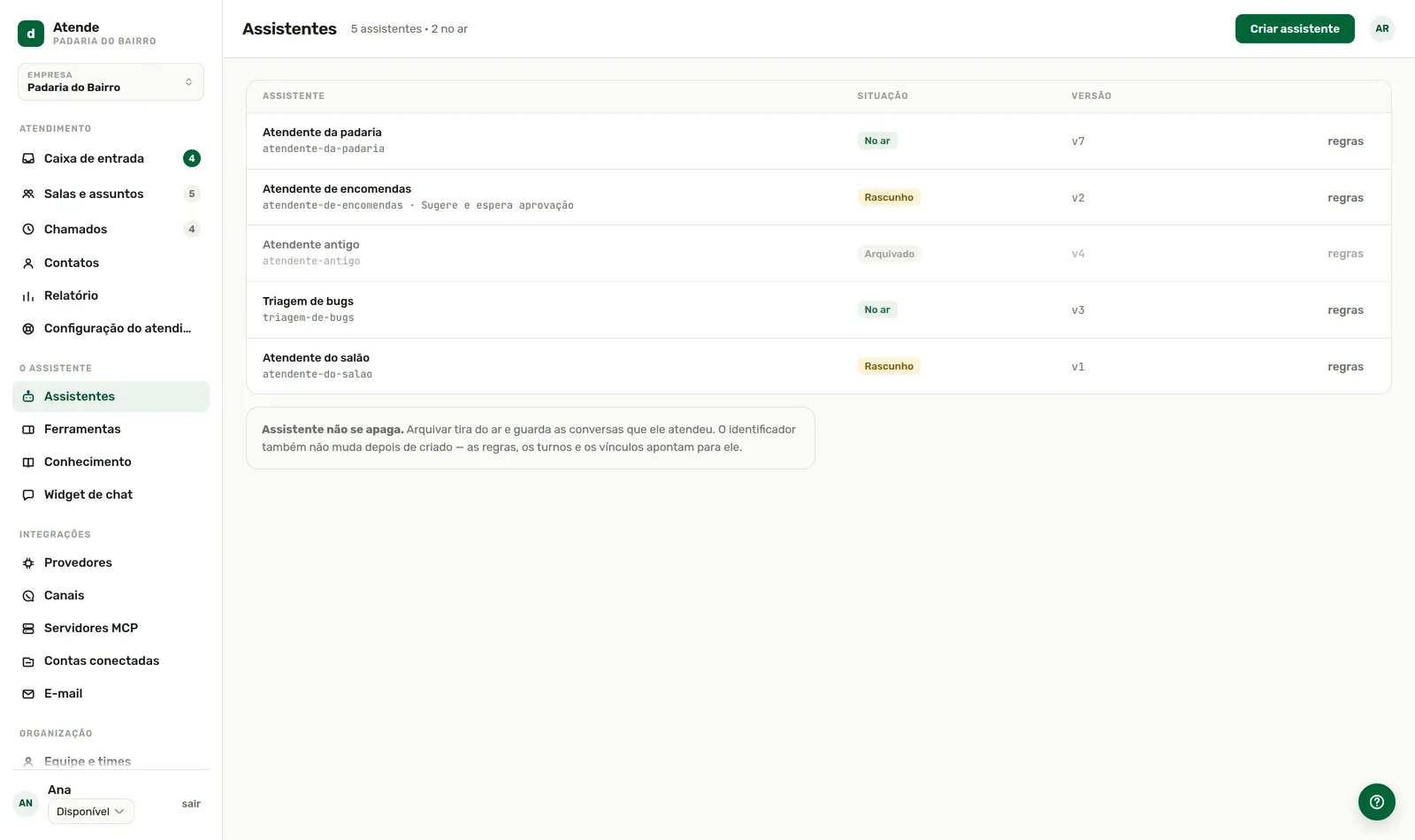Screen dimensions: 1415x840
Task: Open regras for Atendente do salão
Action: [x=1345, y=367]
